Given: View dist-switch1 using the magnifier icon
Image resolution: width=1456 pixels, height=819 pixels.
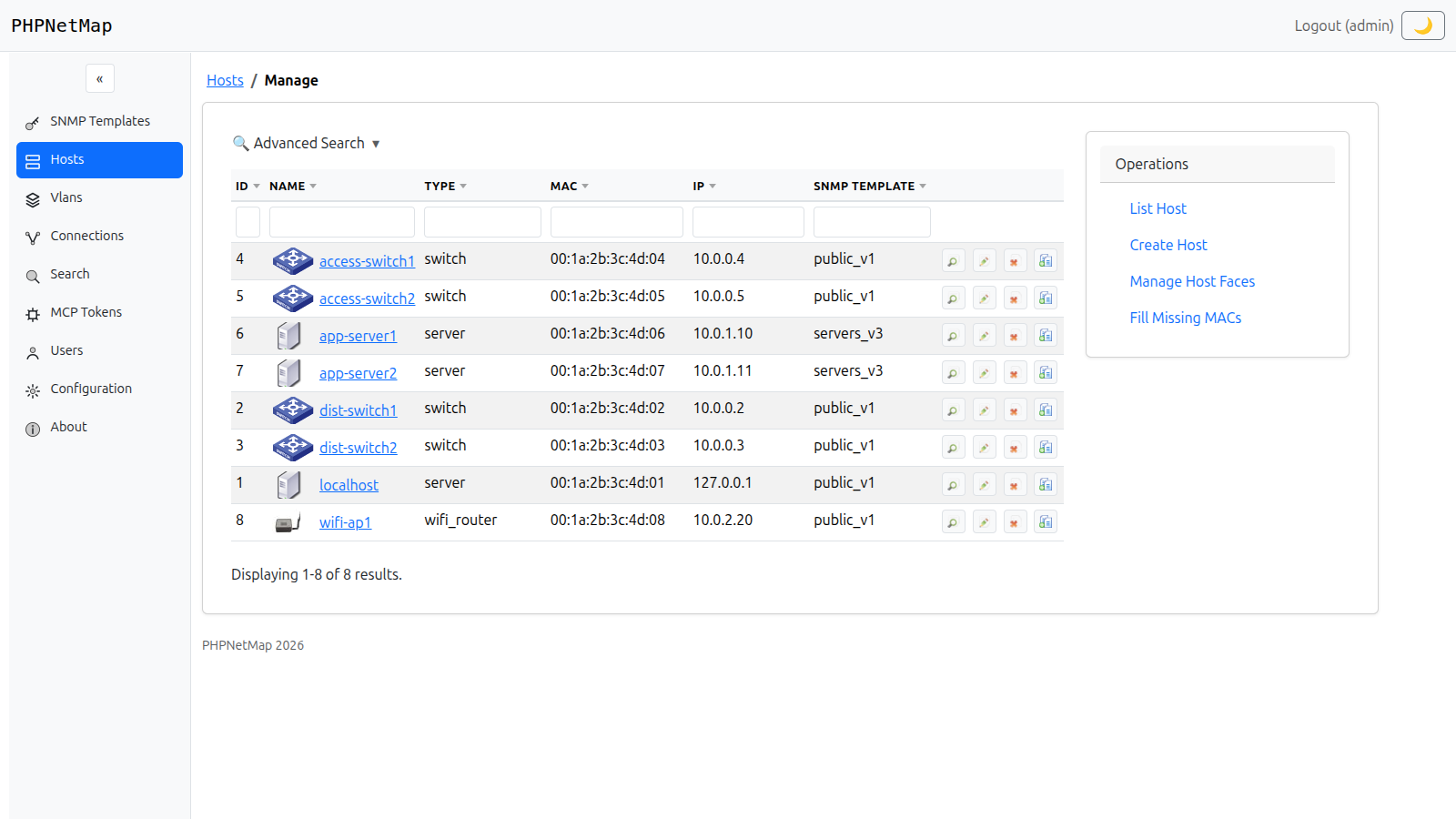Looking at the screenshot, I should coord(953,410).
